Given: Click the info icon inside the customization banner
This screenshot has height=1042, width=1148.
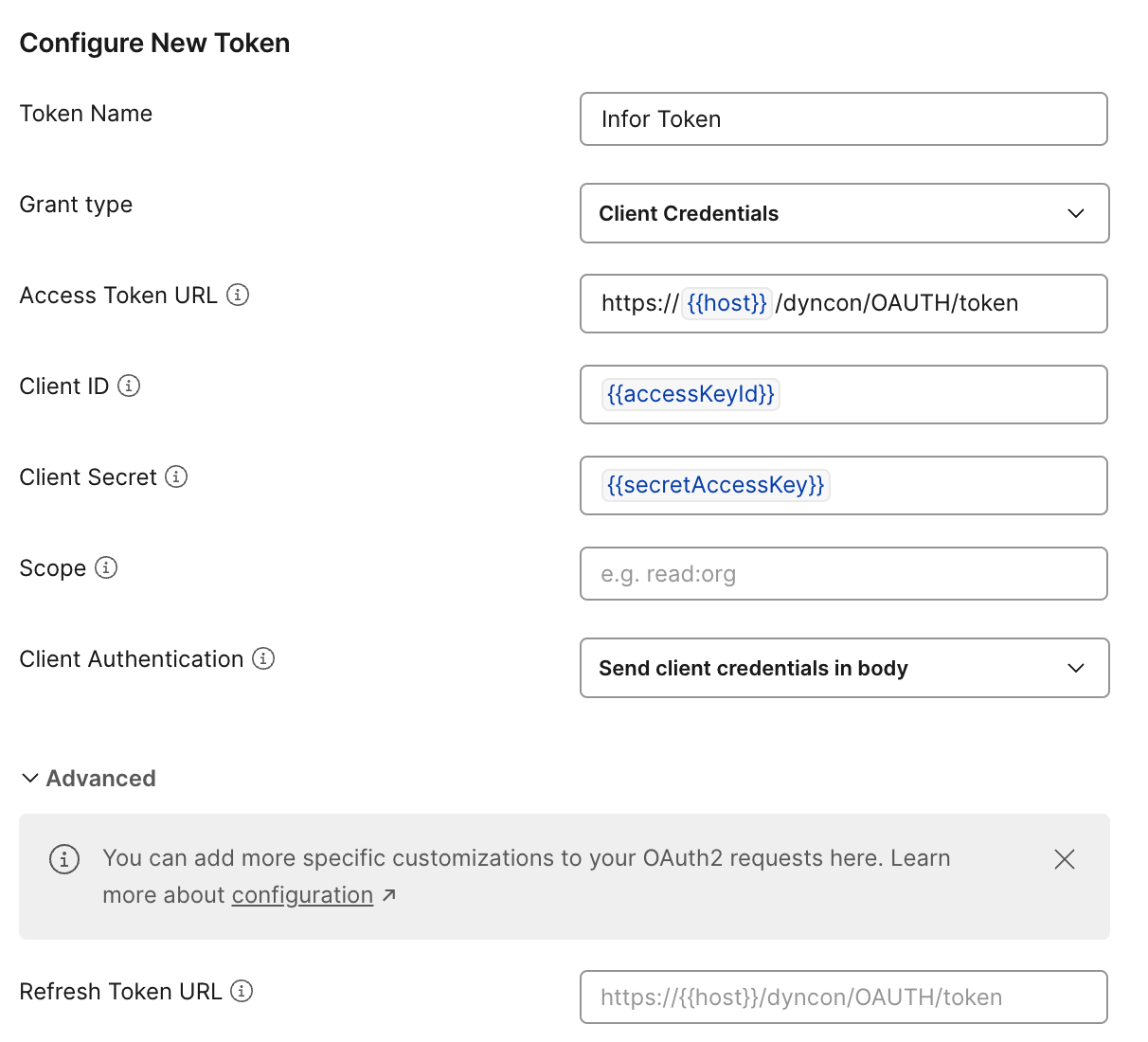Looking at the screenshot, I should coord(64,859).
